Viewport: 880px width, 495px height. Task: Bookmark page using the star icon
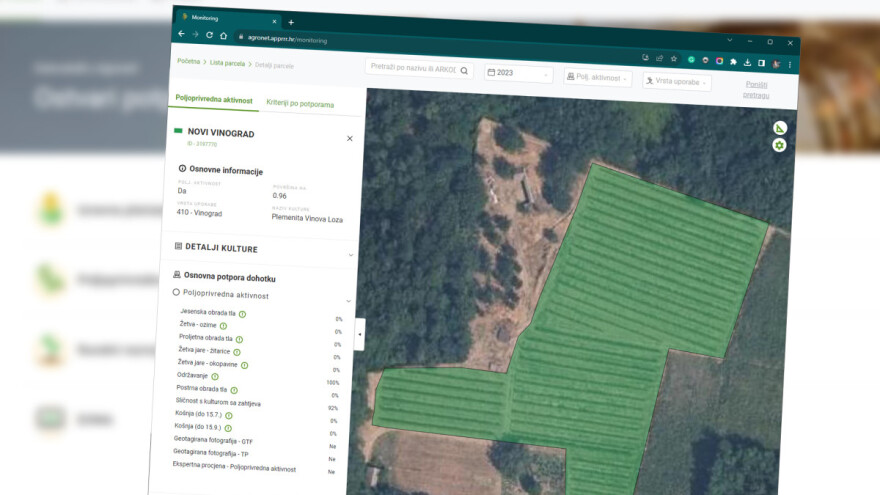pyautogui.click(x=673, y=59)
